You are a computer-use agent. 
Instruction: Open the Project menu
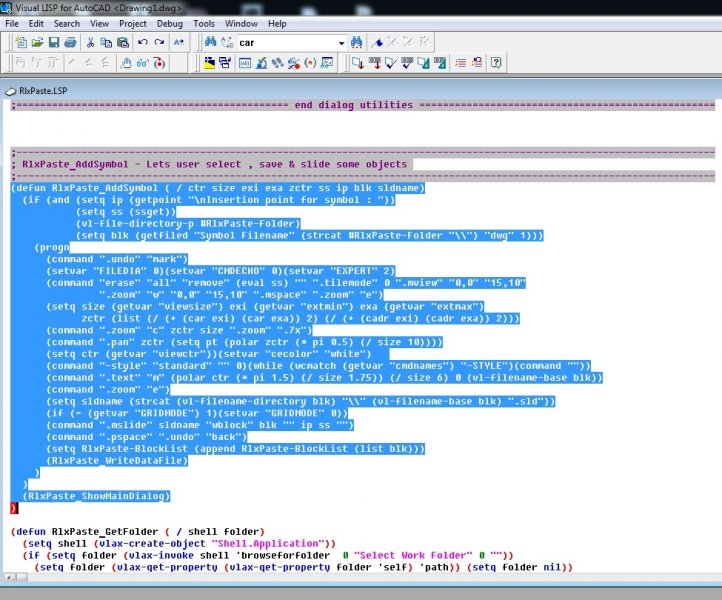(133, 23)
